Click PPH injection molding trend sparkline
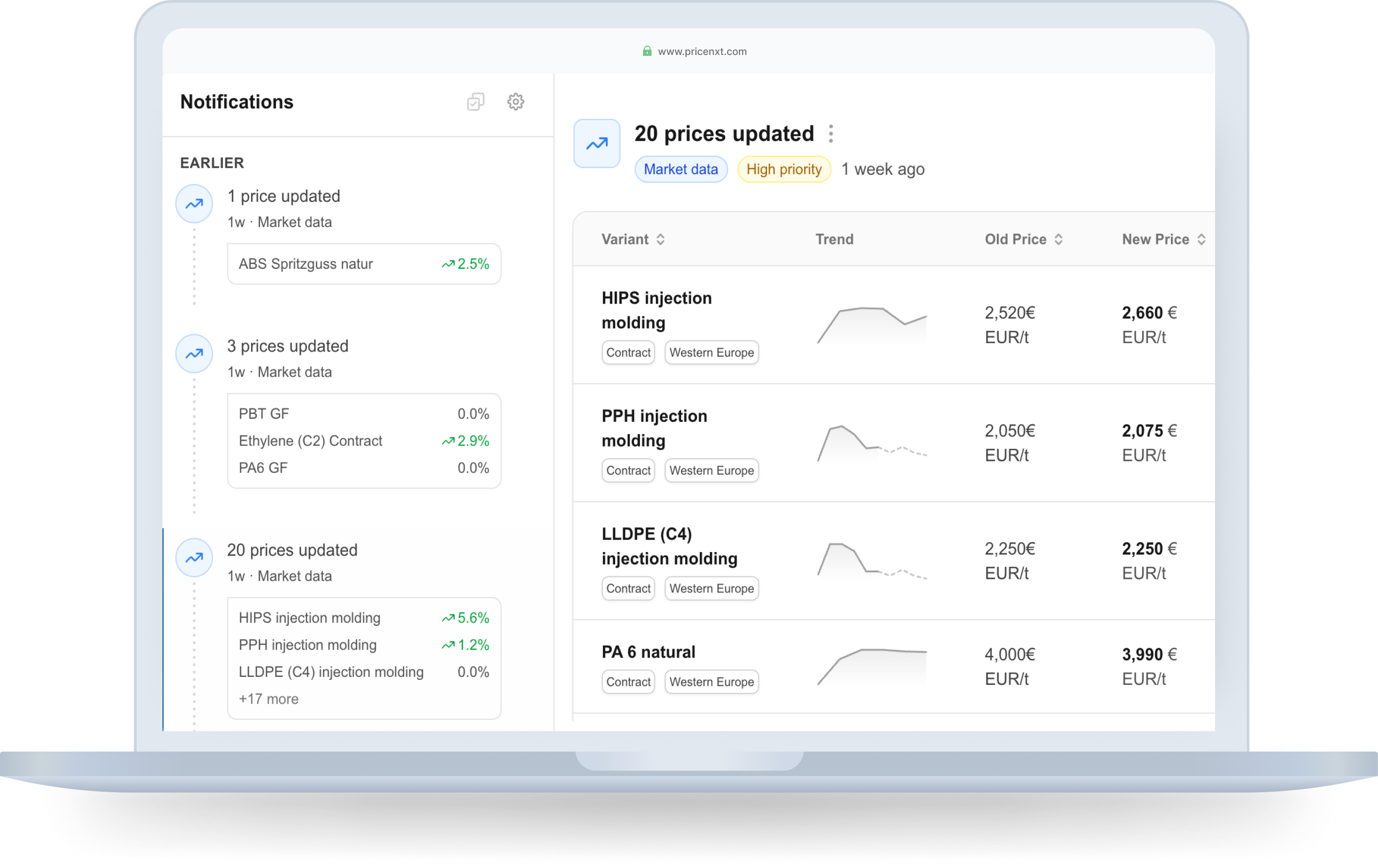Screen dimensions: 1378x868 pos(872,444)
